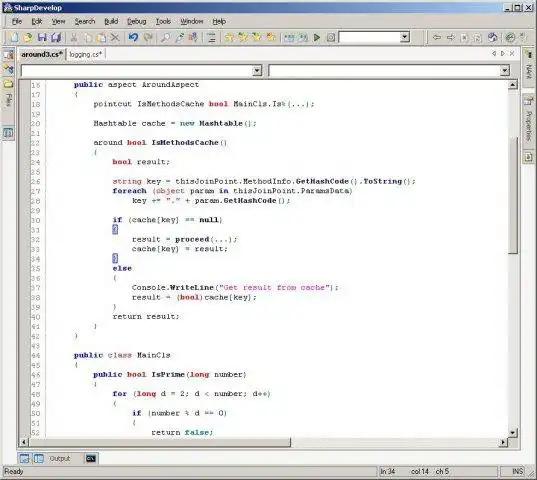Open the member selector dropdown above the editor
This screenshot has height=480, width=537.
(x=504, y=71)
